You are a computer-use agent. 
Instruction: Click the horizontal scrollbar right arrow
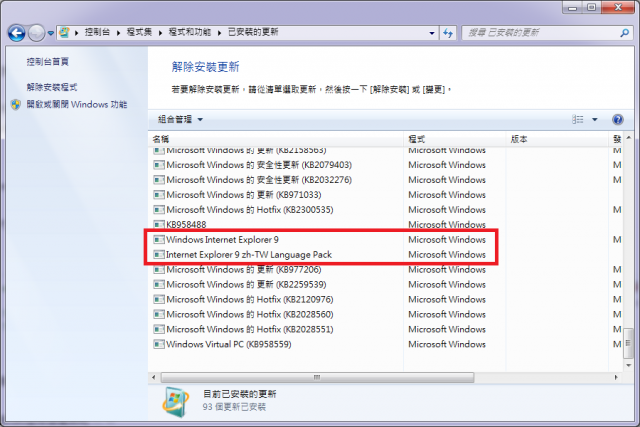pyautogui.click(x=616, y=378)
